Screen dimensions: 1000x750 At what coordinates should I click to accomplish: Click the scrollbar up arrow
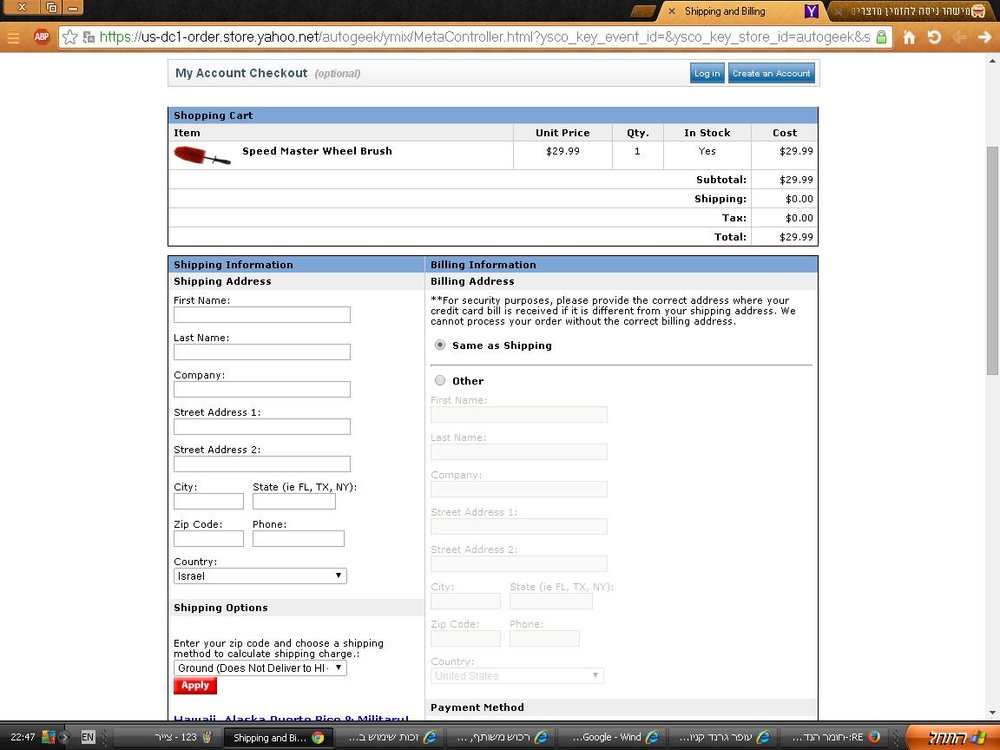(x=992, y=61)
